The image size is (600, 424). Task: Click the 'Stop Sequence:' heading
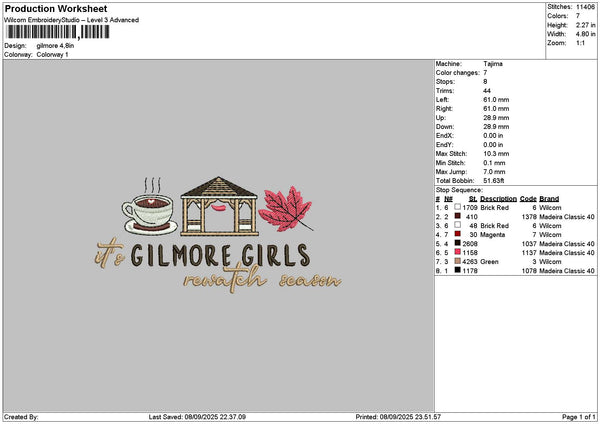point(459,190)
